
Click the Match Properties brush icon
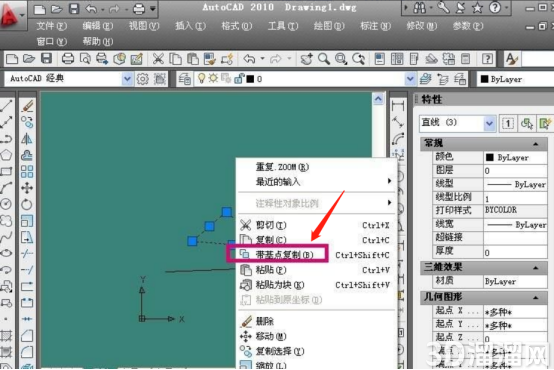pyautogui.click(x=210, y=59)
